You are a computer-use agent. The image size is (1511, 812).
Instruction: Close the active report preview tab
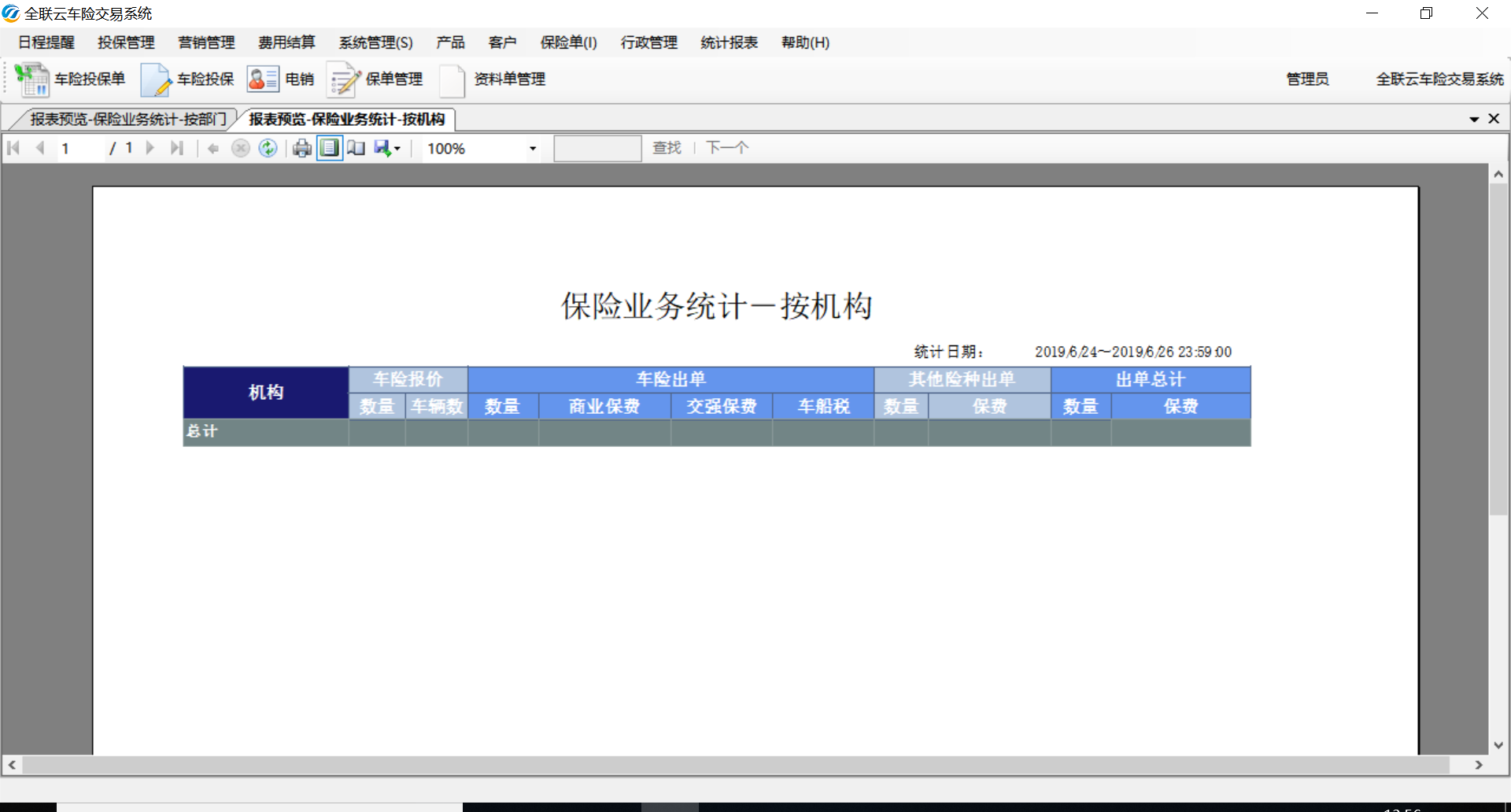(1494, 119)
